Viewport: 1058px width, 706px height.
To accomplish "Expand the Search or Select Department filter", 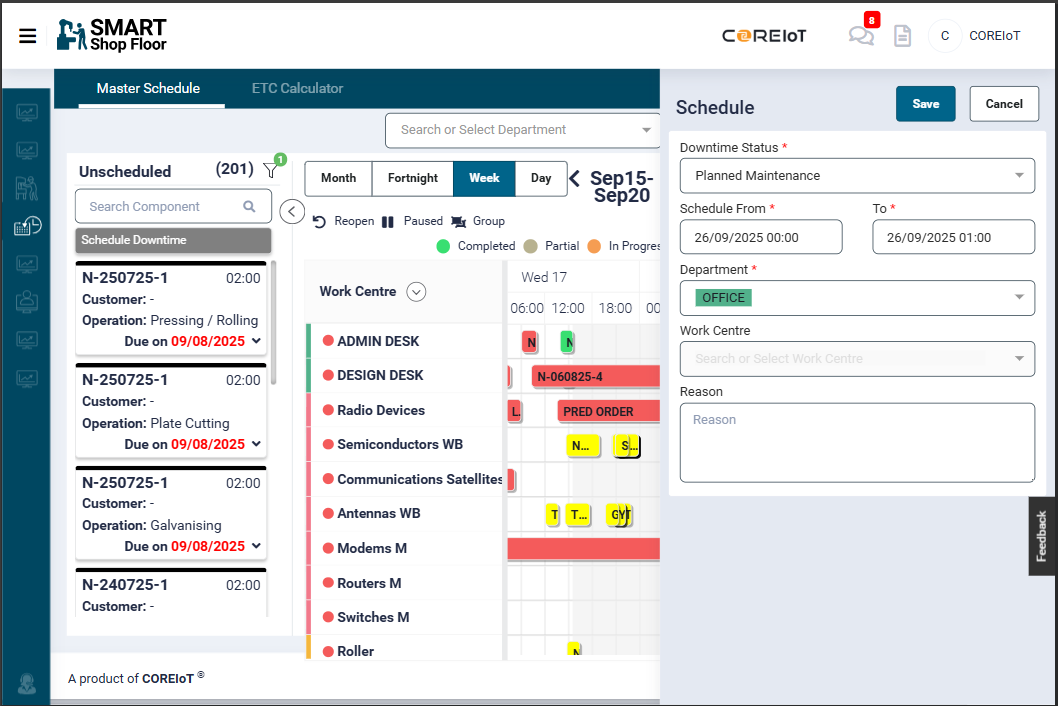I will tap(524, 130).
